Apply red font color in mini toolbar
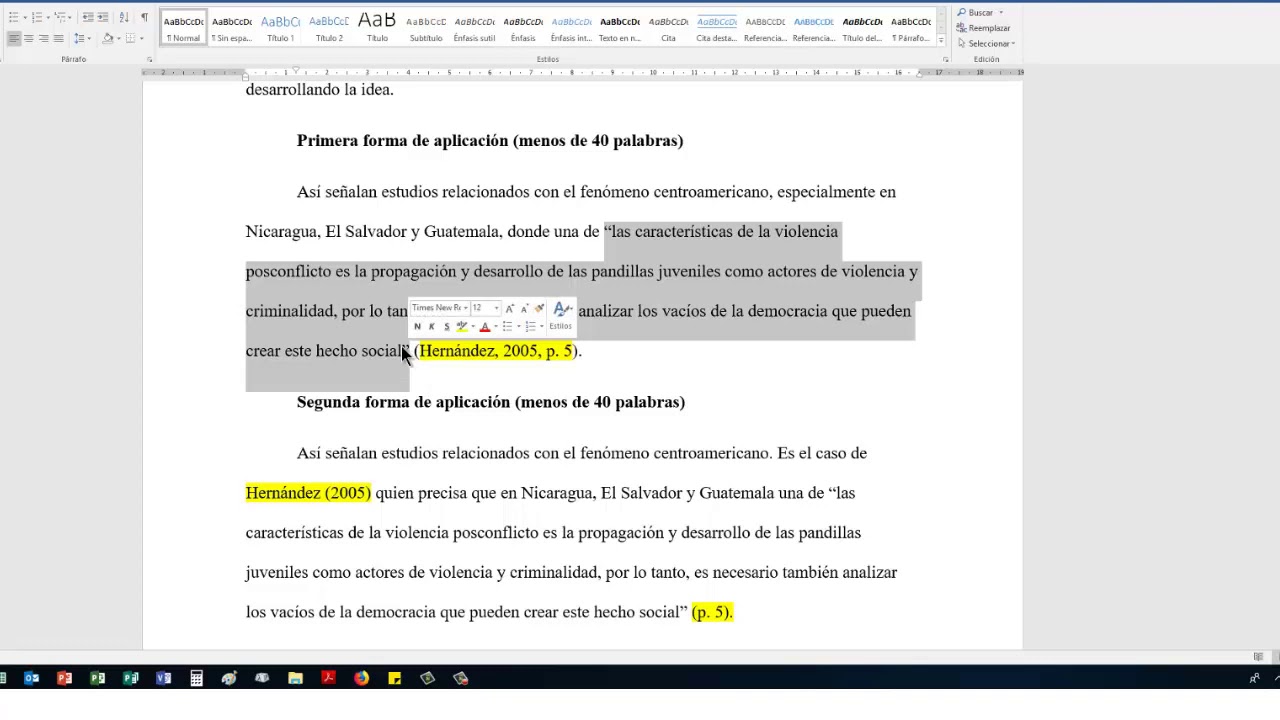Viewport: 1280px width, 720px height. 485,326
